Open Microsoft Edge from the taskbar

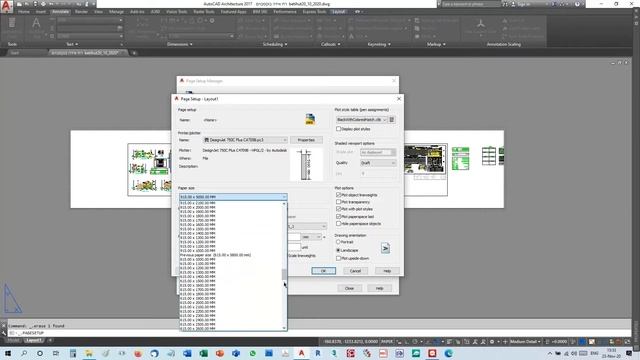[x=449, y=353]
